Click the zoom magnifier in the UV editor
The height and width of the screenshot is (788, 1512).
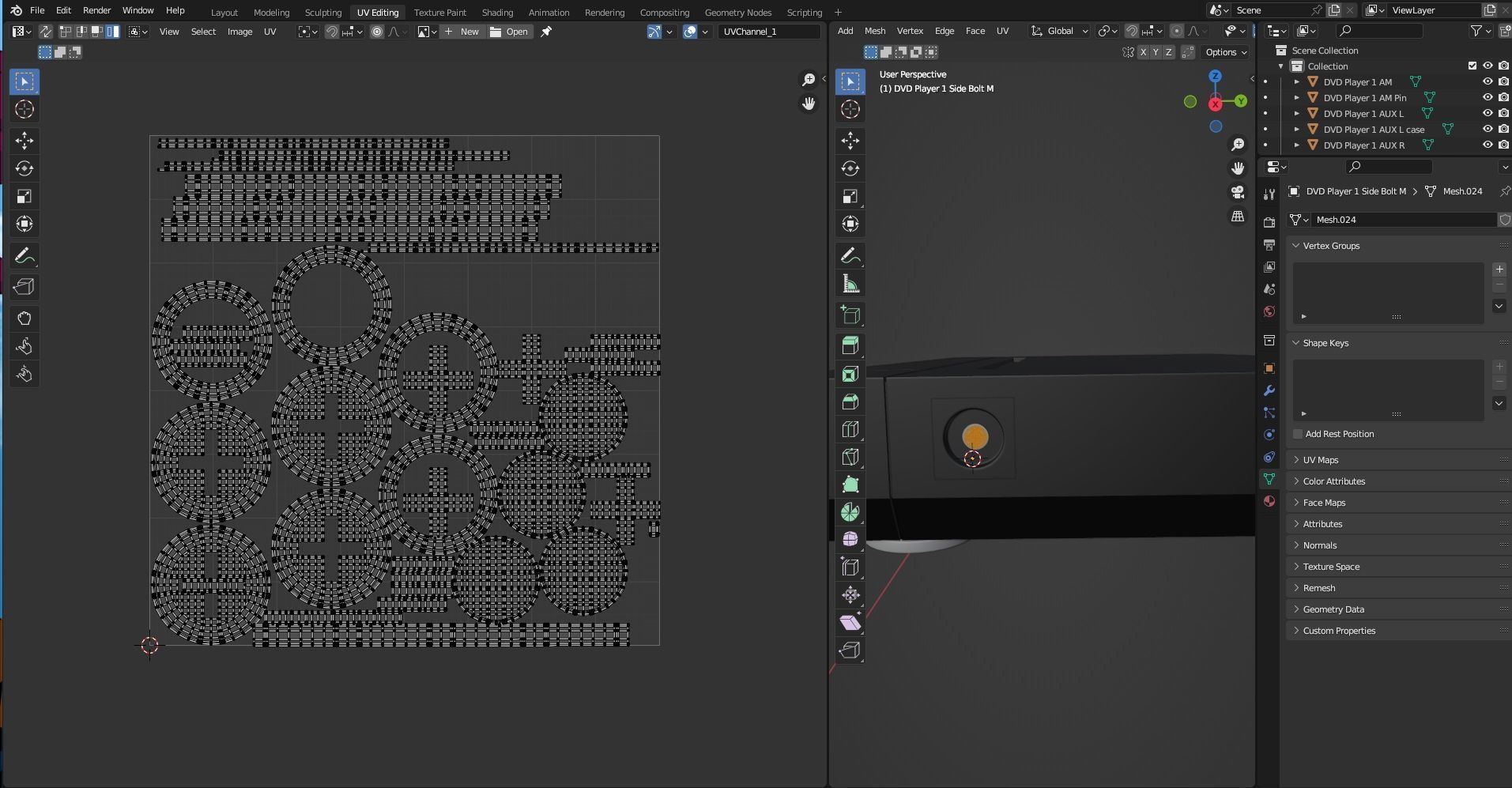point(809,80)
